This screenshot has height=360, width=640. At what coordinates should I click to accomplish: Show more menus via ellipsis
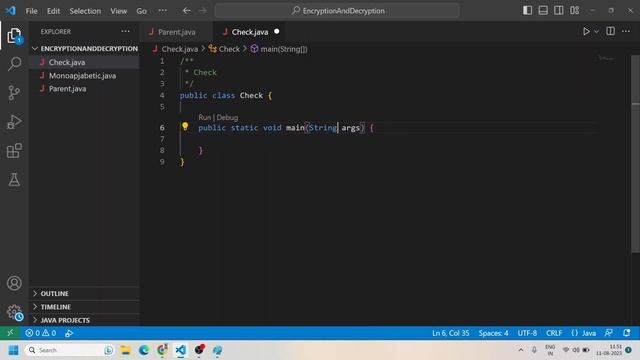162,11
